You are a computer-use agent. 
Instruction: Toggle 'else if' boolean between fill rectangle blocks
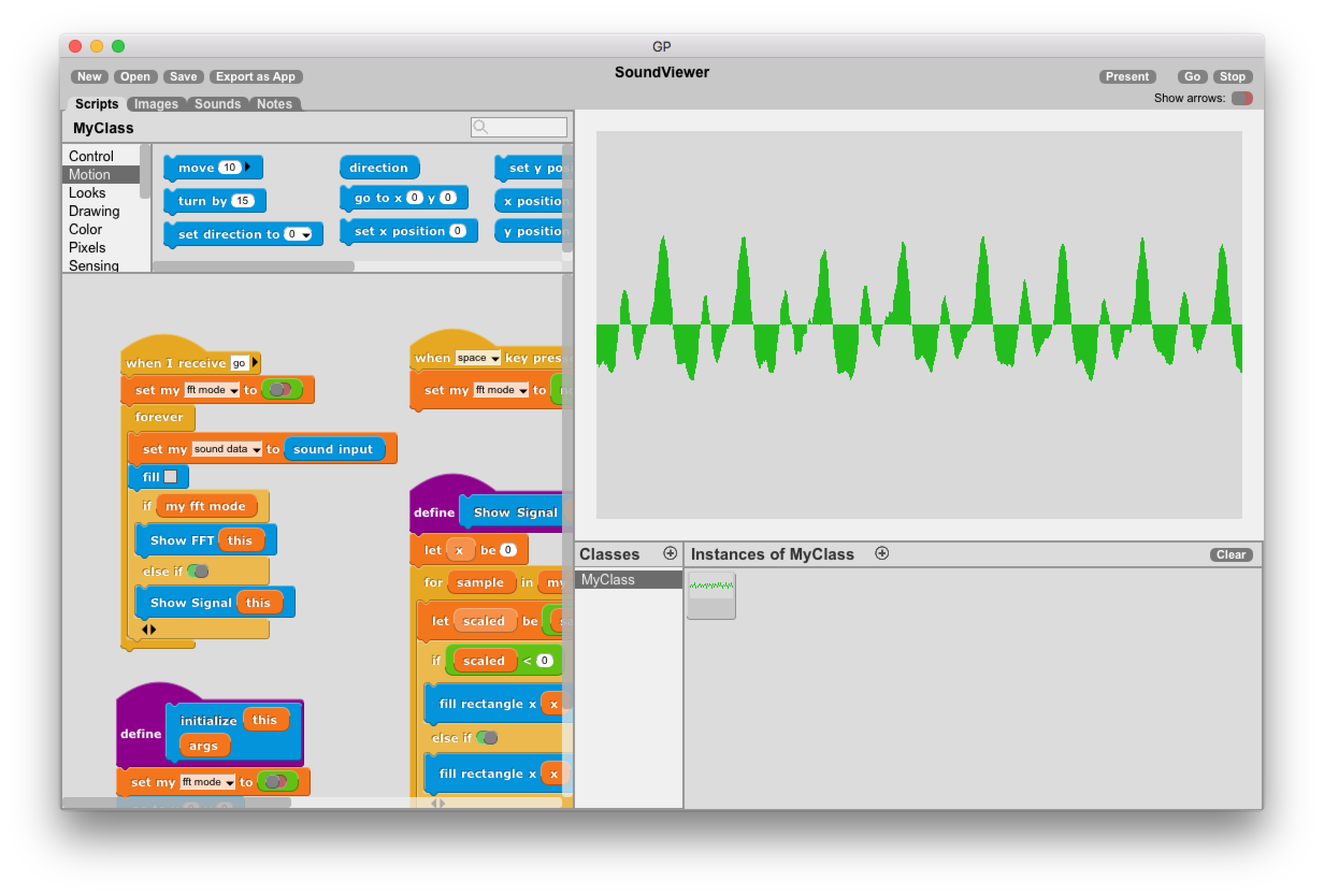[x=487, y=738]
